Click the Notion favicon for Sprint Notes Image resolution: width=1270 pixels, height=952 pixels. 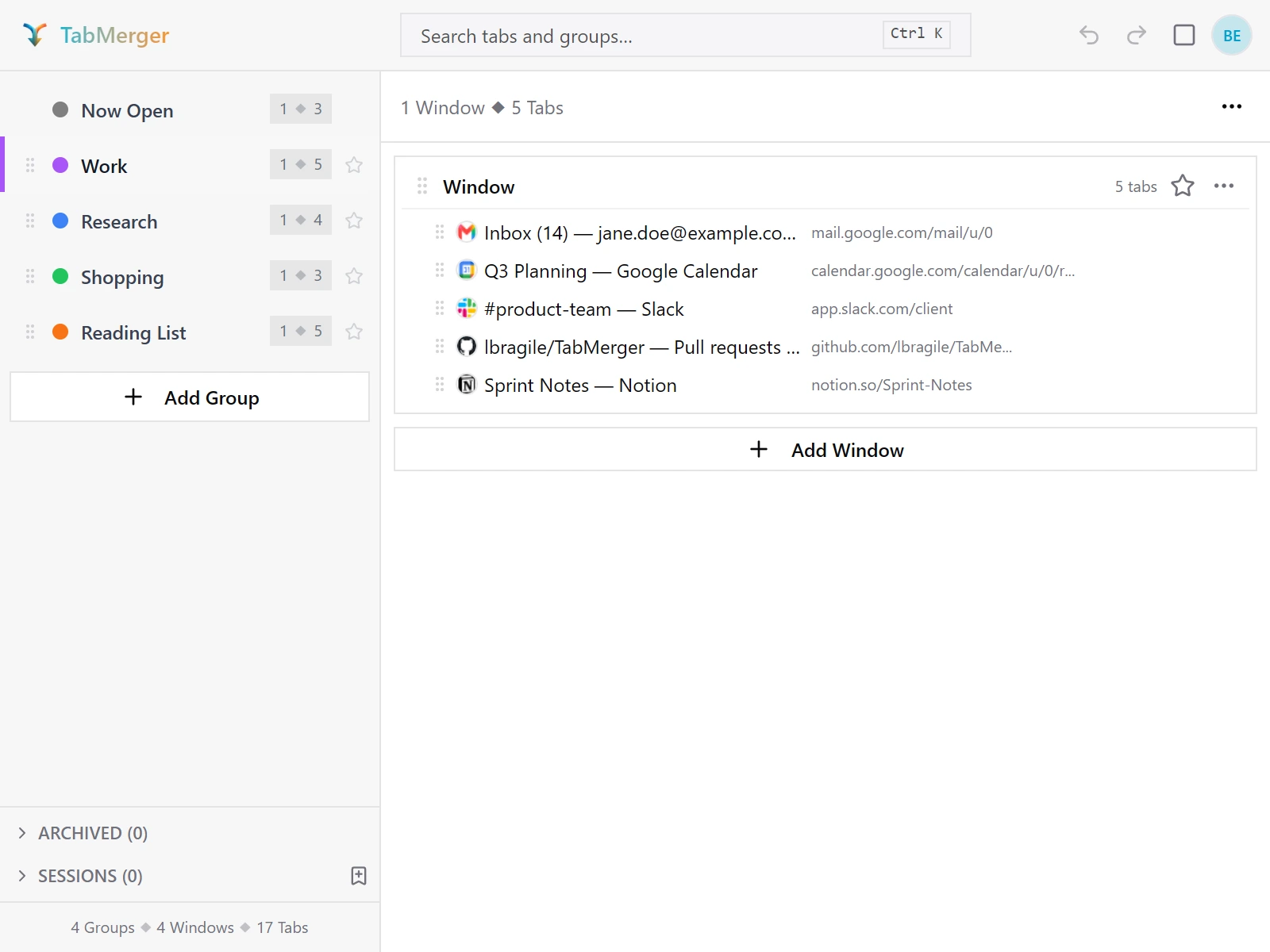tap(467, 385)
